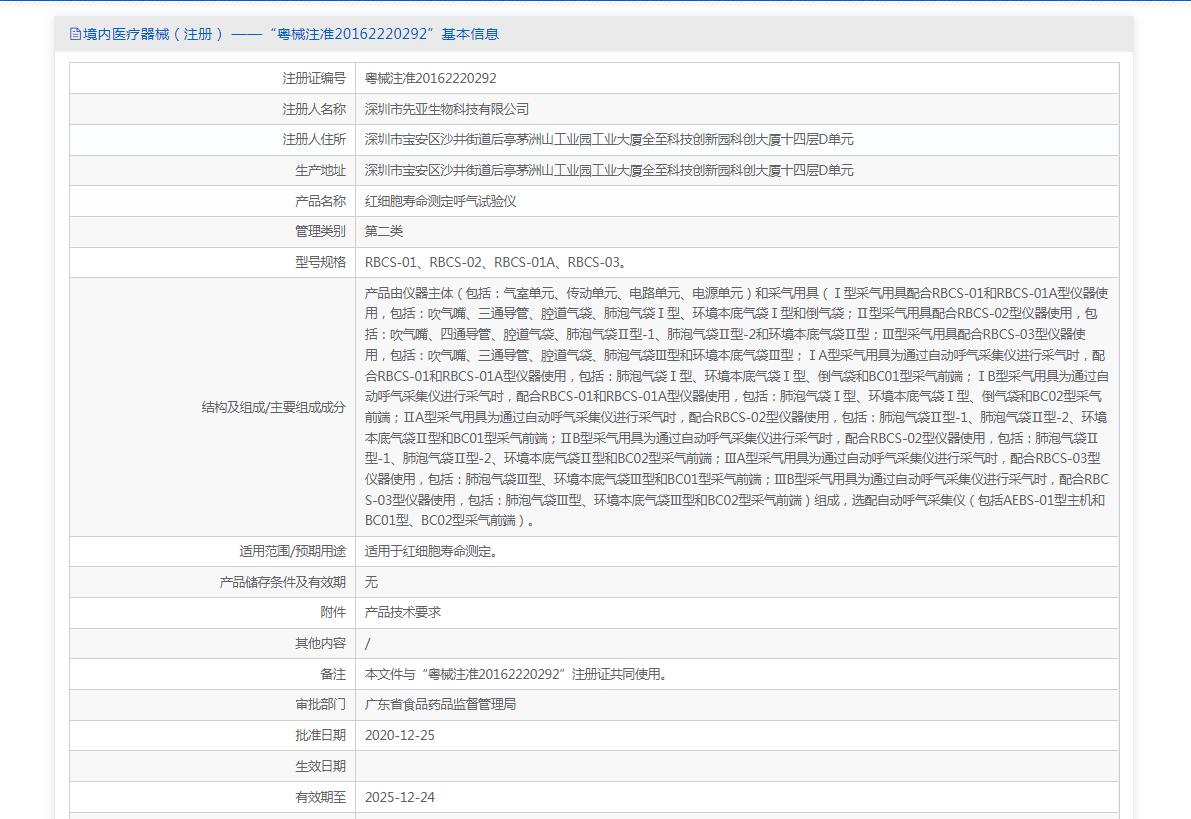Image resolution: width=1191 pixels, height=819 pixels.
Task: Click the address value in the 生产地址 row
Action: tap(609, 170)
